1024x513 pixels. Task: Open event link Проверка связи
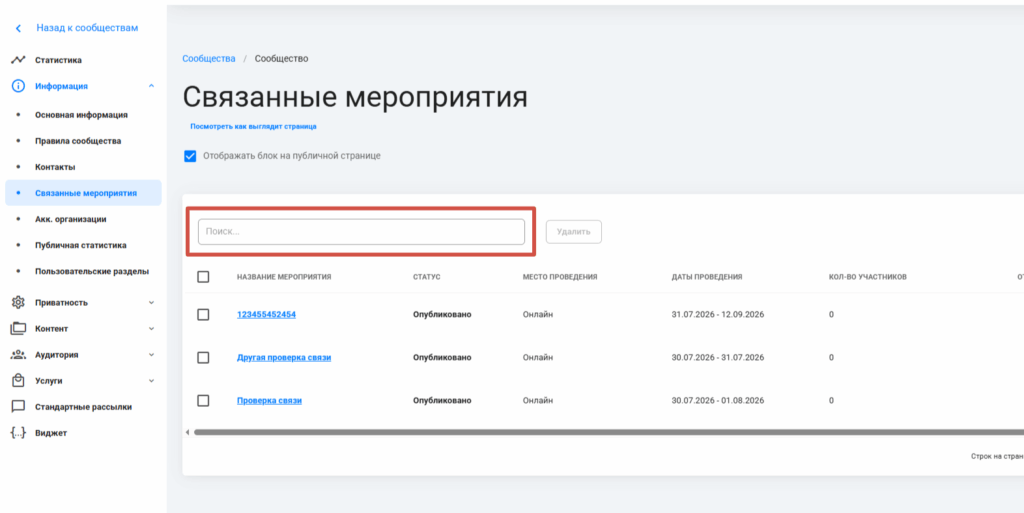[269, 401]
